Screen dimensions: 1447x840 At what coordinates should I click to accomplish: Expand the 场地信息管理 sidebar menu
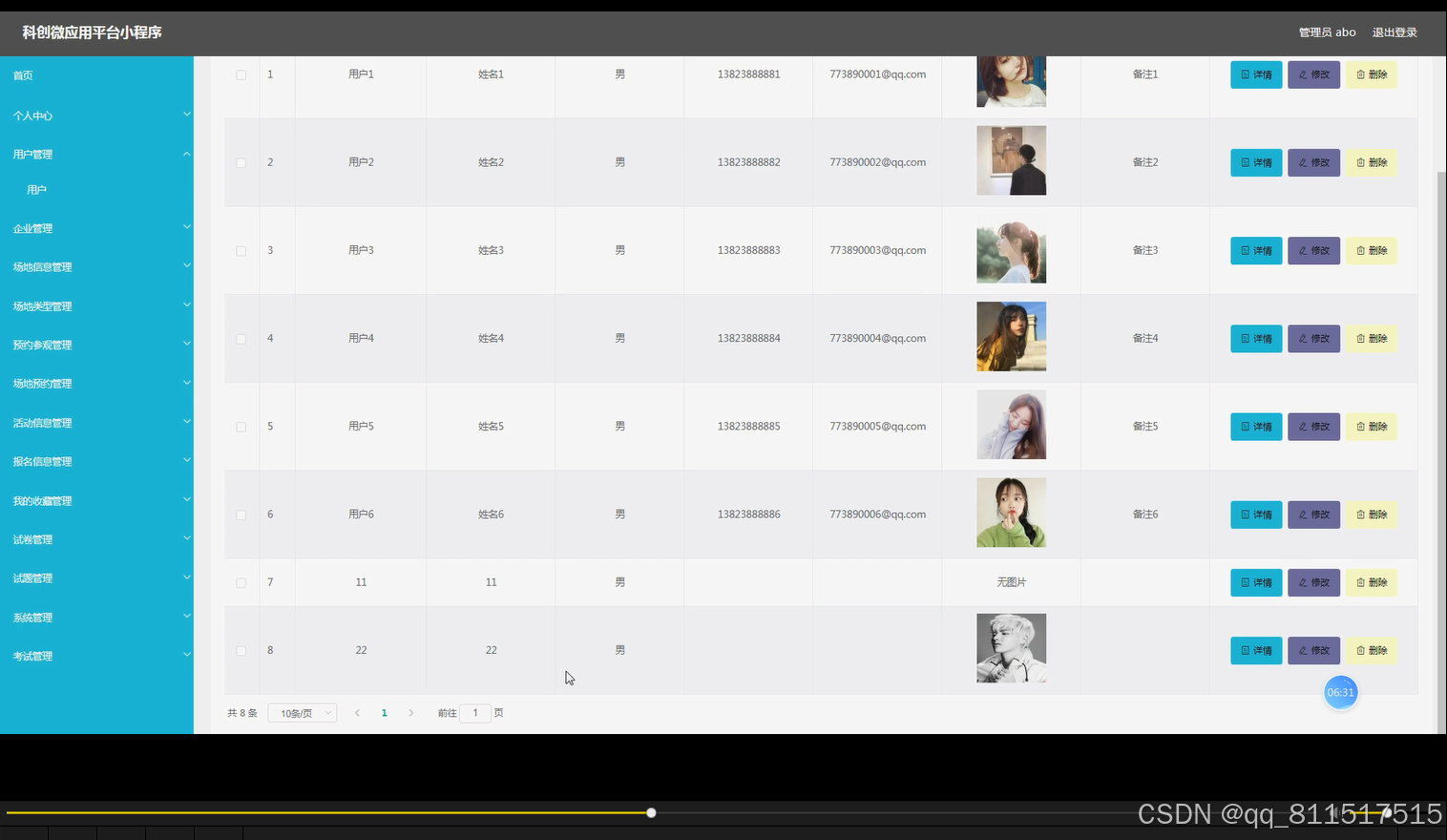coord(96,267)
